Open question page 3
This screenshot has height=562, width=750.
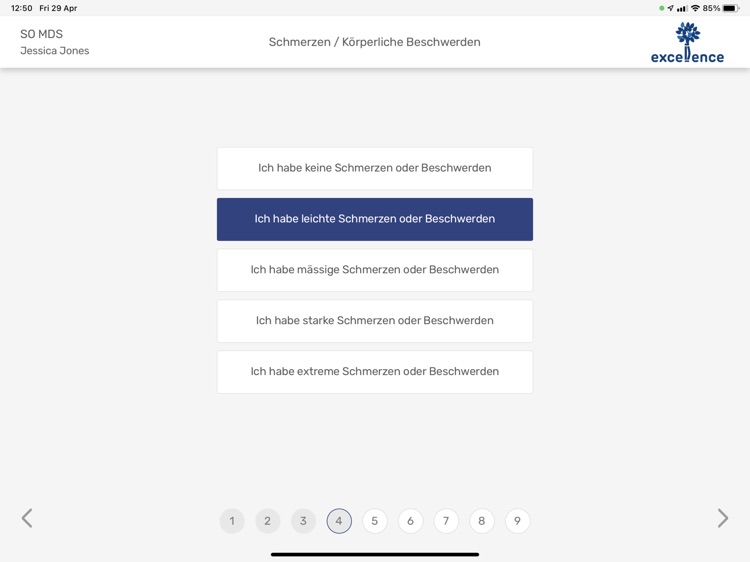click(x=303, y=521)
